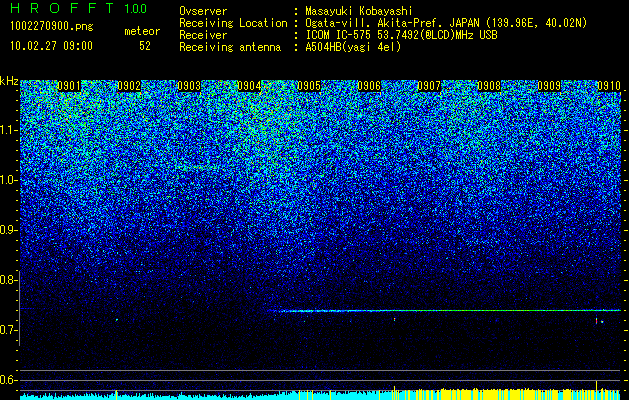
Task: Click the 0902 time marker
Action: pyautogui.click(x=129, y=86)
